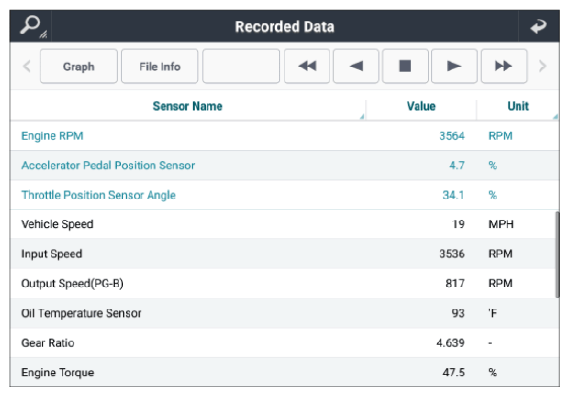The width and height of the screenshot is (569, 396).
Task: Open the search magnifier icon
Action: point(32,26)
